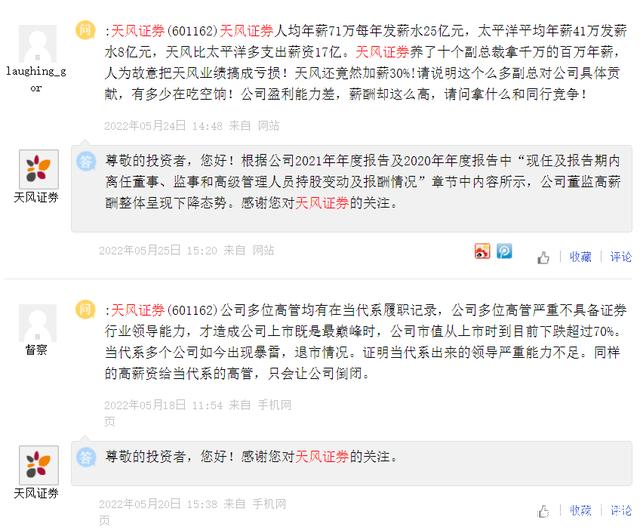Share first answer to Sina Weibo

coord(482,252)
